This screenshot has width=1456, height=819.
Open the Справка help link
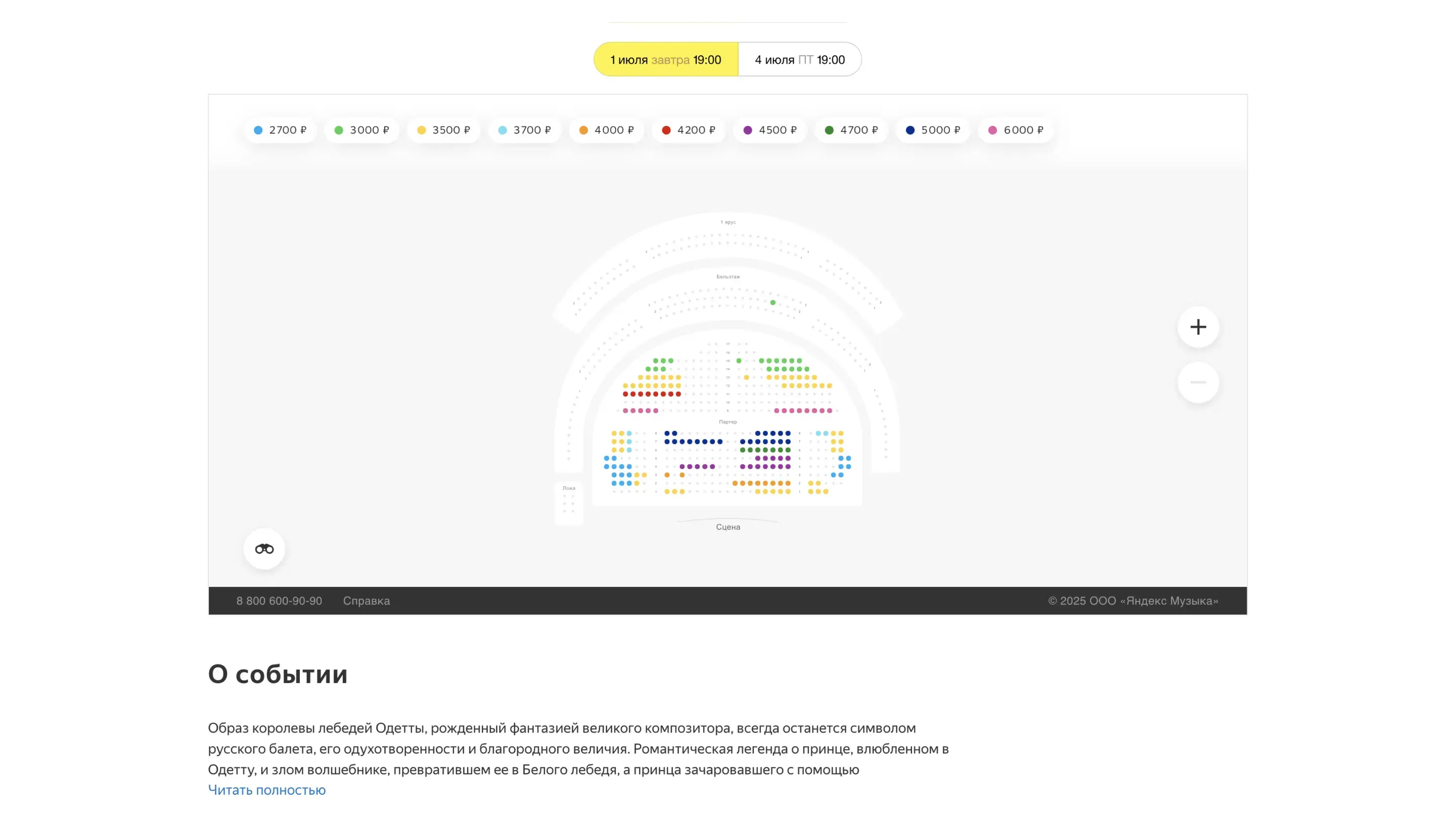click(x=366, y=600)
